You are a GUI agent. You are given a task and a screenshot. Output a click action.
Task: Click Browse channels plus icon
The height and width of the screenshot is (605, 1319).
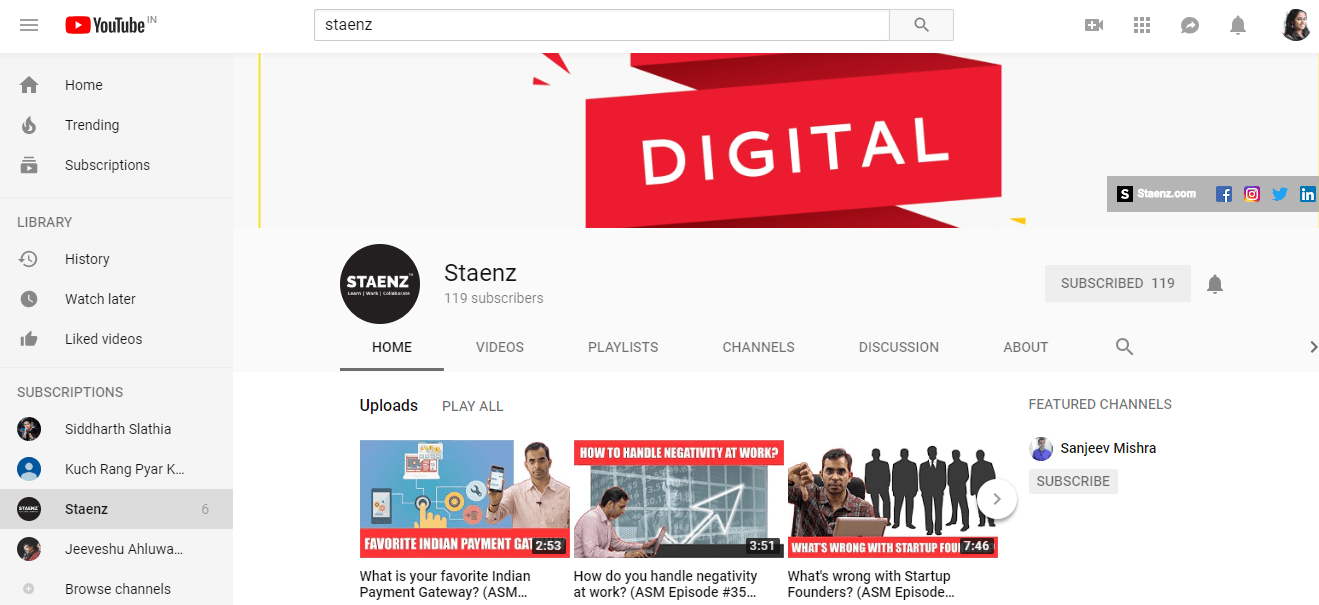coord(28,589)
